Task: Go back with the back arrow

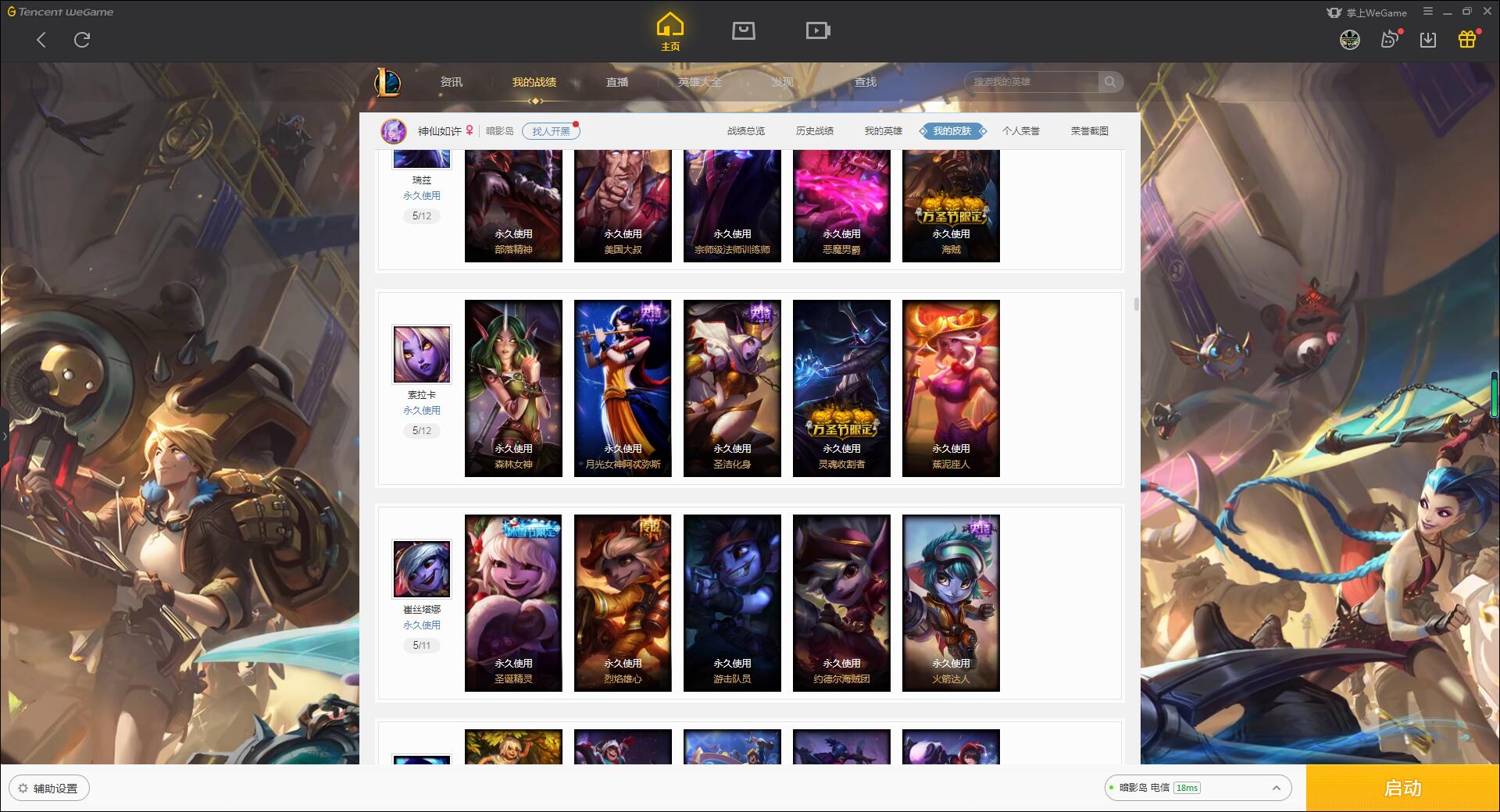Action: (x=41, y=40)
